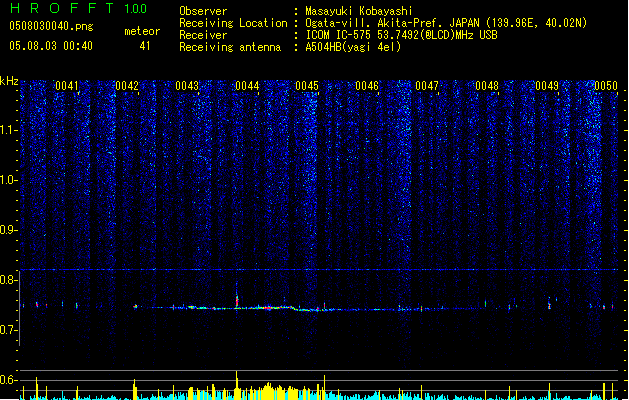Screen dimensions: 629x400
Task: Click the meteor count value 41
Action: pos(145,46)
